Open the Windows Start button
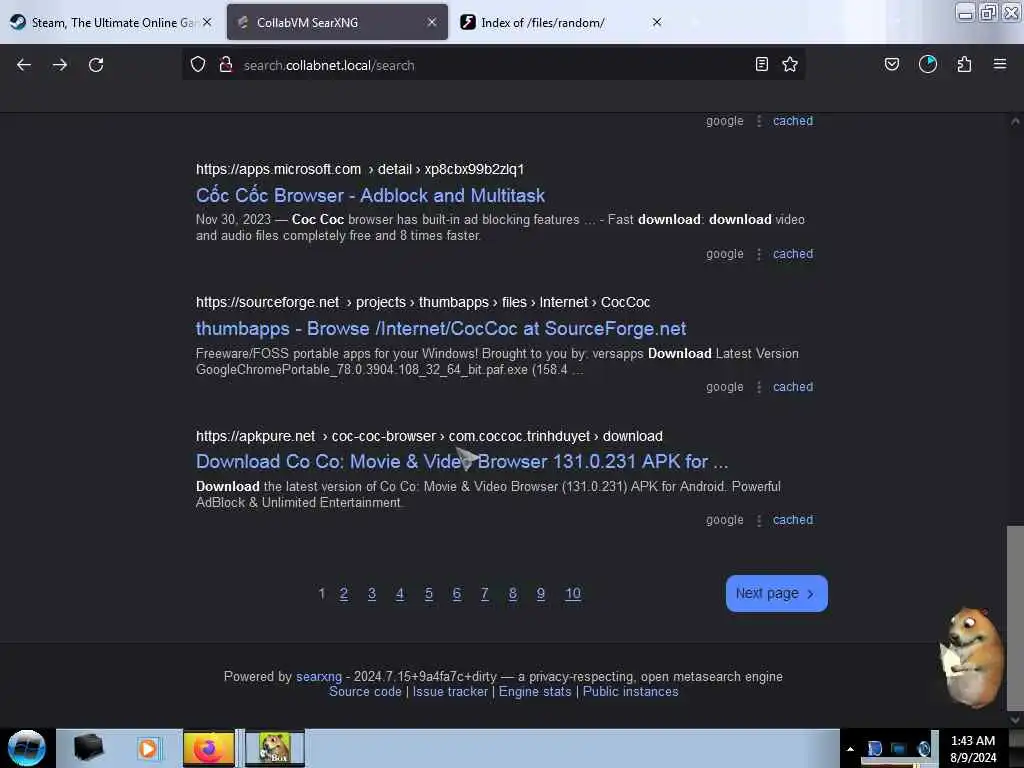 (27, 748)
